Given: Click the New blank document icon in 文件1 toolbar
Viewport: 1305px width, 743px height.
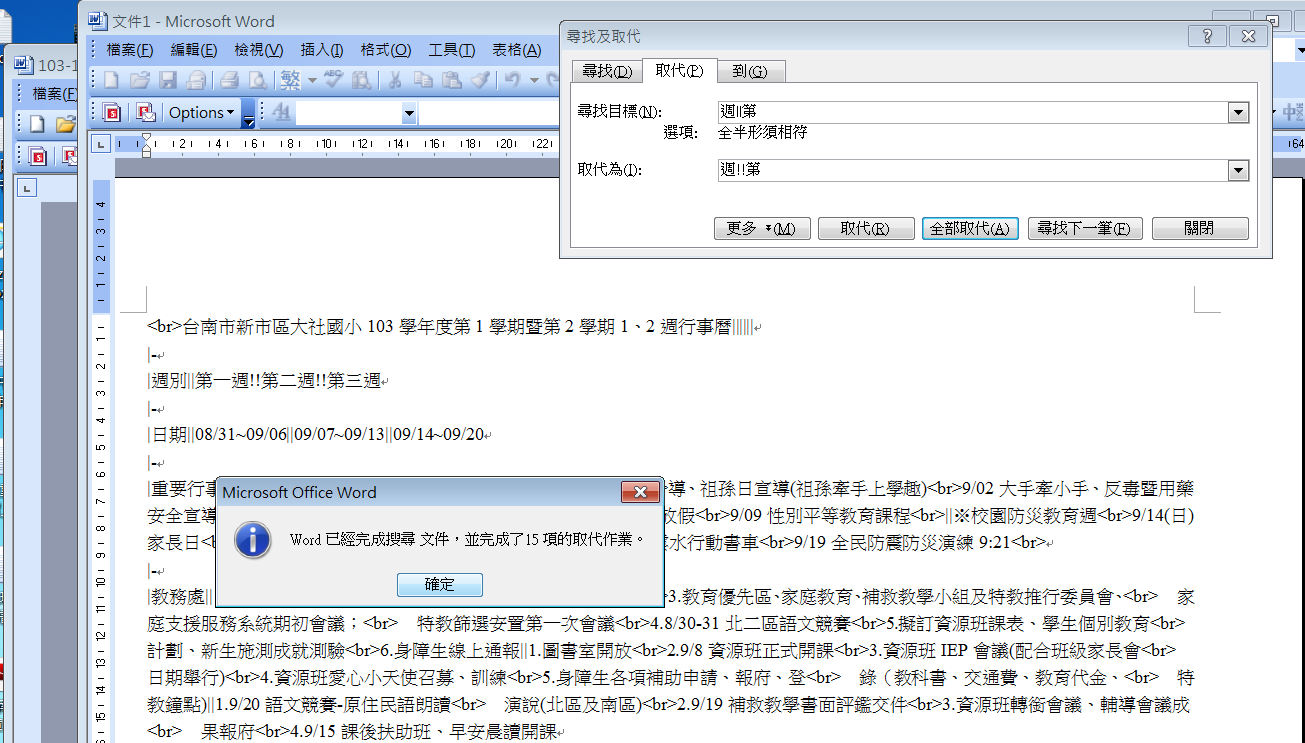Looking at the screenshot, I should point(112,80).
